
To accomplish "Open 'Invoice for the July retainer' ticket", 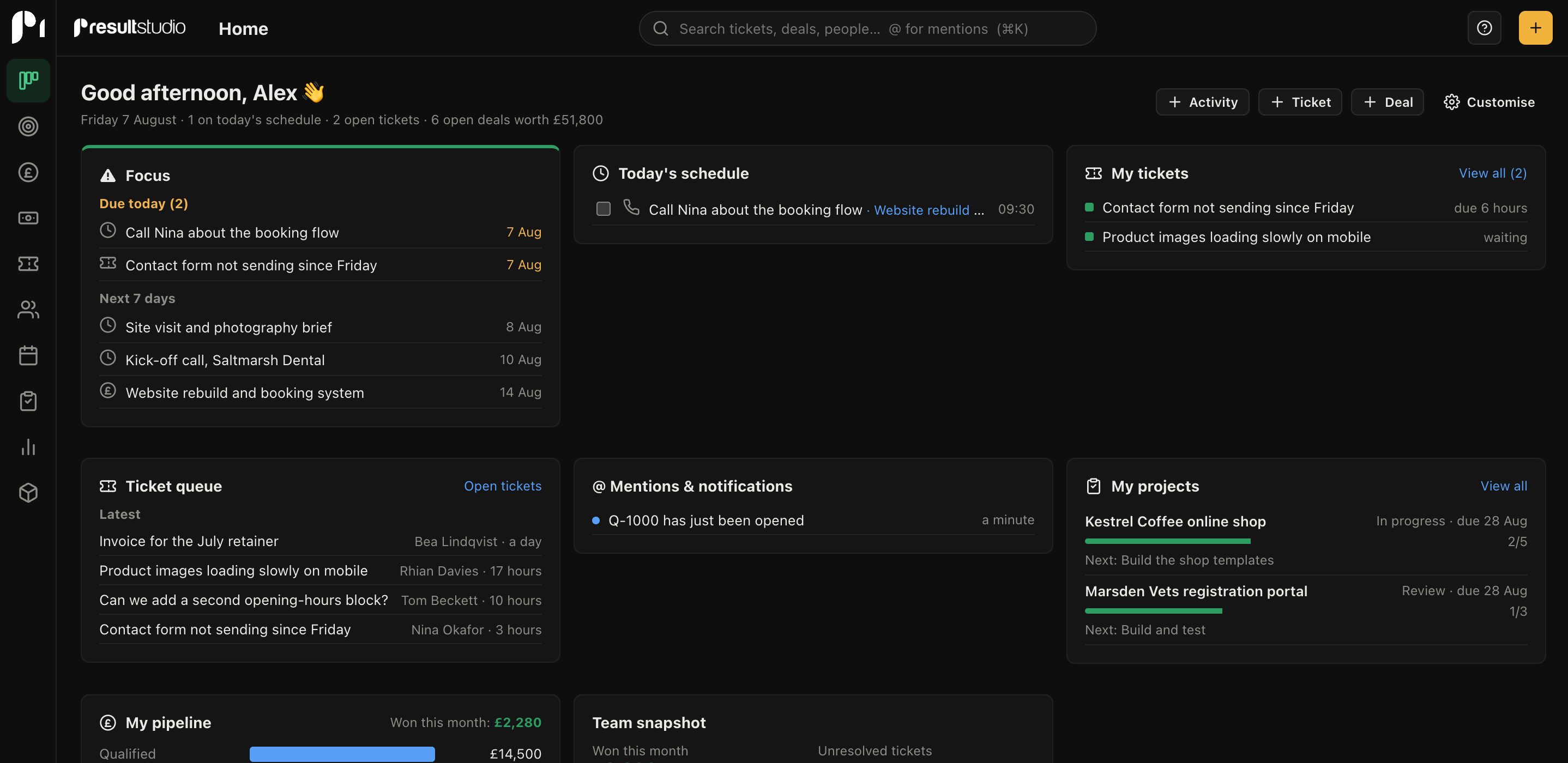I will click(320, 542).
